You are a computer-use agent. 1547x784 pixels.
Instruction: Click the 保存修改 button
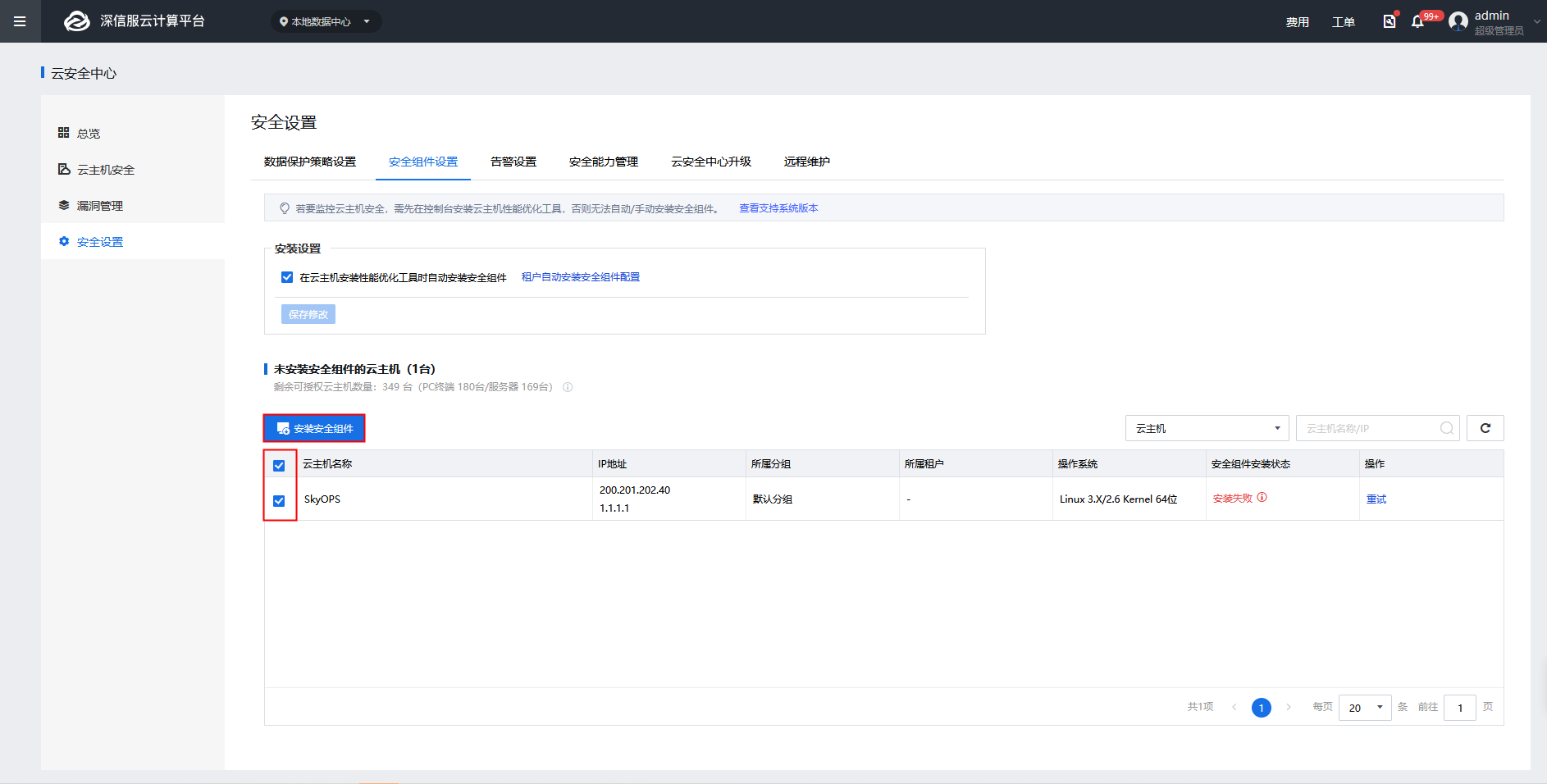pos(308,314)
